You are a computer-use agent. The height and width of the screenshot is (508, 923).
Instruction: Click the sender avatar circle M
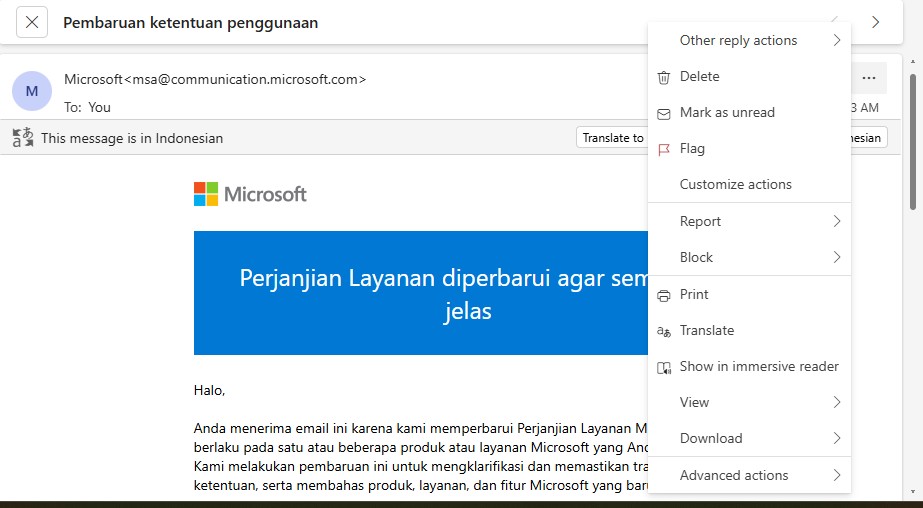(32, 91)
